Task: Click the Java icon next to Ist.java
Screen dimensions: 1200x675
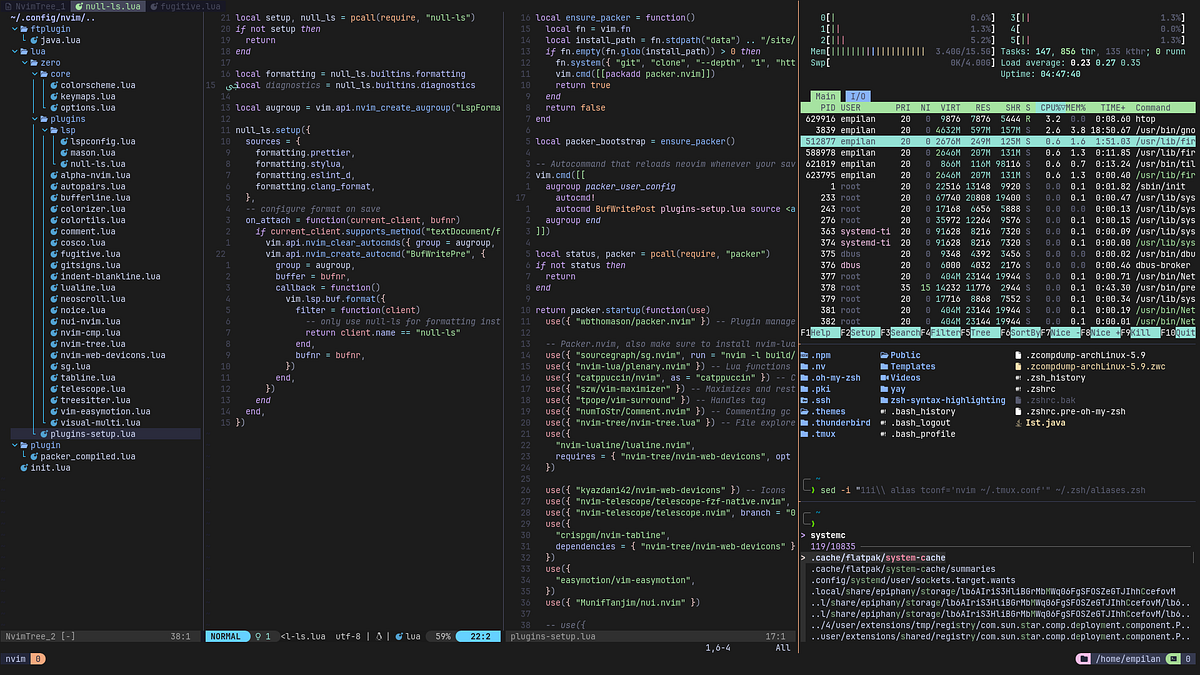Action: [x=1018, y=423]
